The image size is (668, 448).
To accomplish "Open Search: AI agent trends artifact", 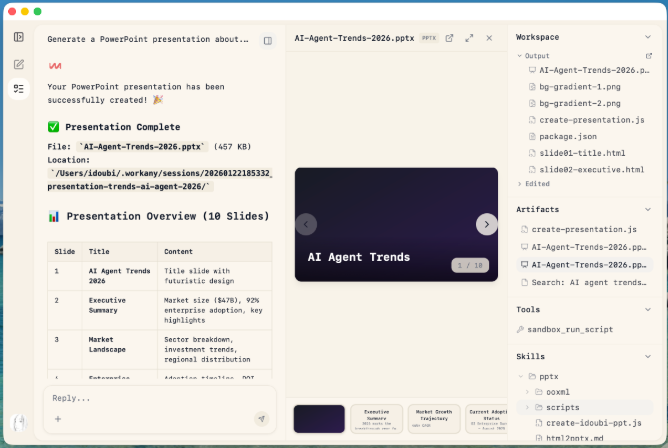I will [x=584, y=282].
